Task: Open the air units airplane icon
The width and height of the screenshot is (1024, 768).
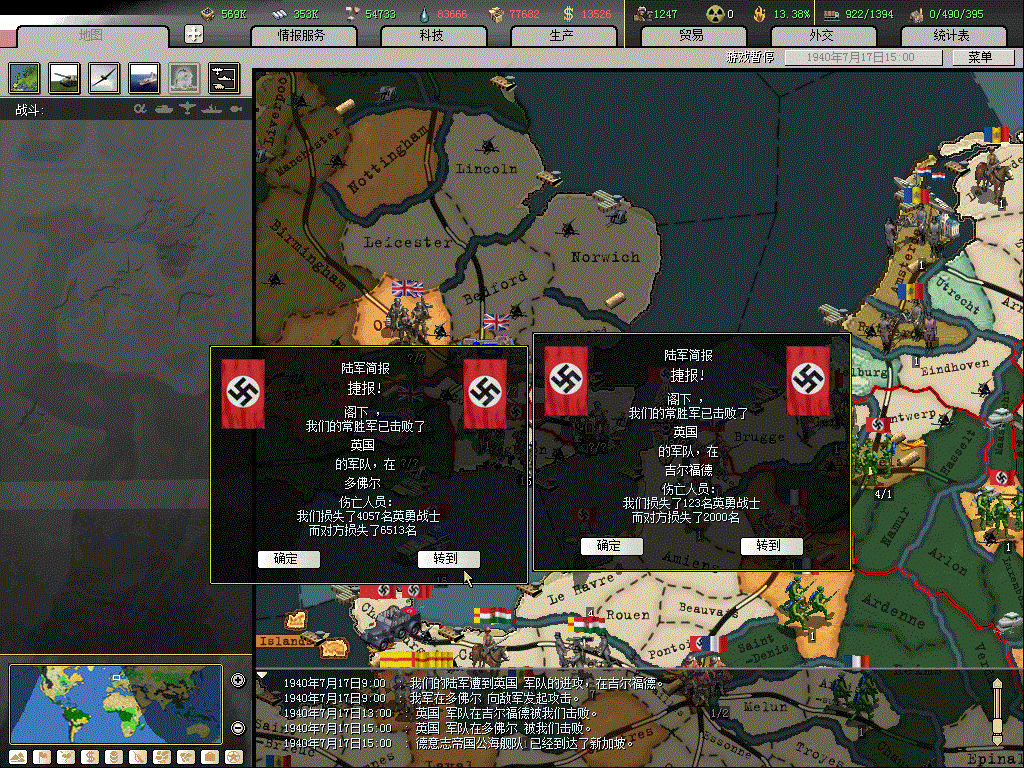Action: pyautogui.click(x=104, y=78)
